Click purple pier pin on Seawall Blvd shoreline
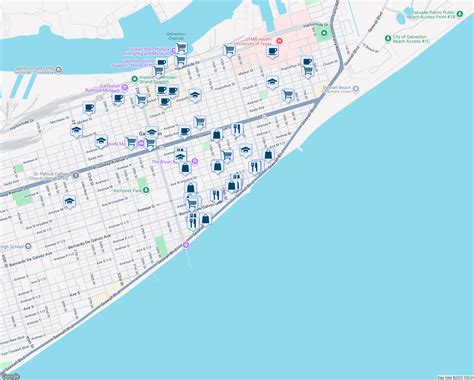 click(186, 245)
